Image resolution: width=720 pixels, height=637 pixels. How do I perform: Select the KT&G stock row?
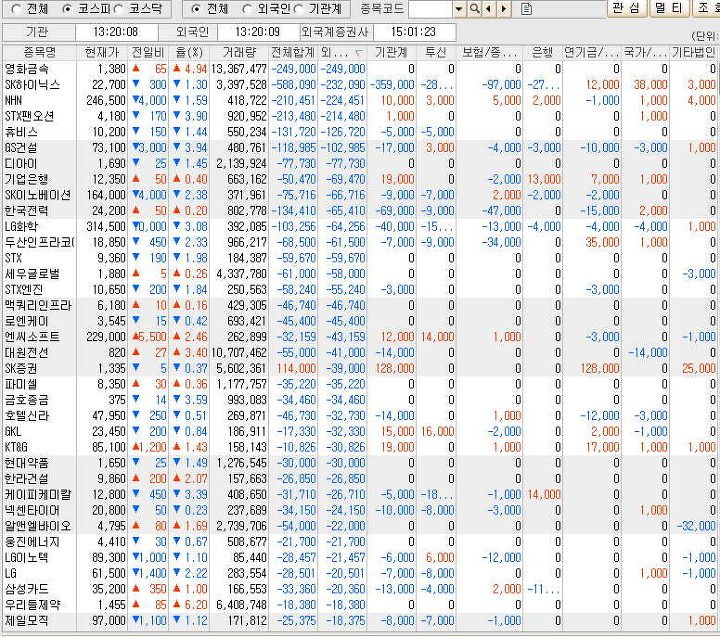point(360,447)
